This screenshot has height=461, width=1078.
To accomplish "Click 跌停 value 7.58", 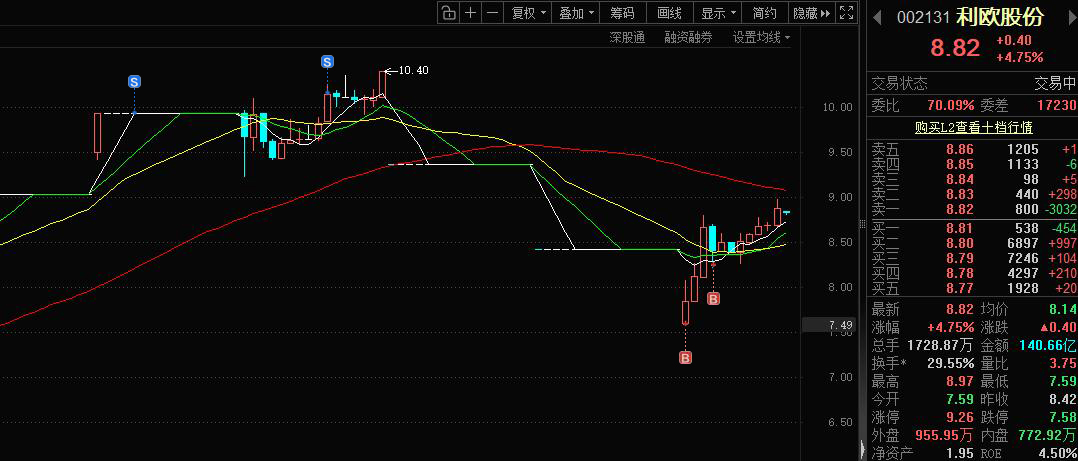I will tap(1062, 416).
